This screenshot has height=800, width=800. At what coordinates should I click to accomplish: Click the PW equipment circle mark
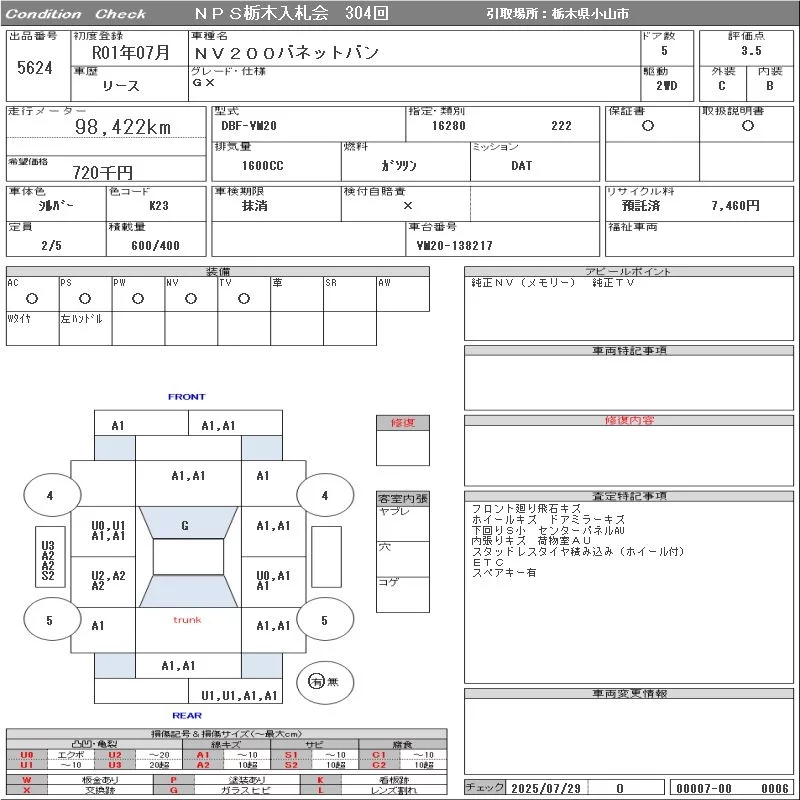click(x=138, y=299)
